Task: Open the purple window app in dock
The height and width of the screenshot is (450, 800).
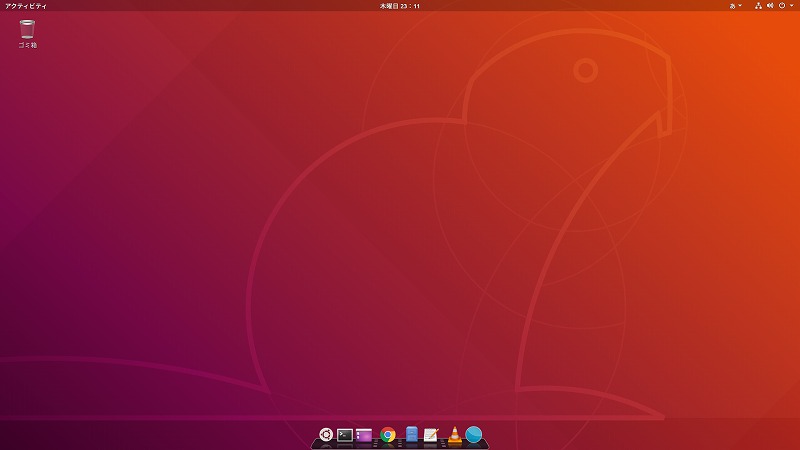Action: [364, 435]
